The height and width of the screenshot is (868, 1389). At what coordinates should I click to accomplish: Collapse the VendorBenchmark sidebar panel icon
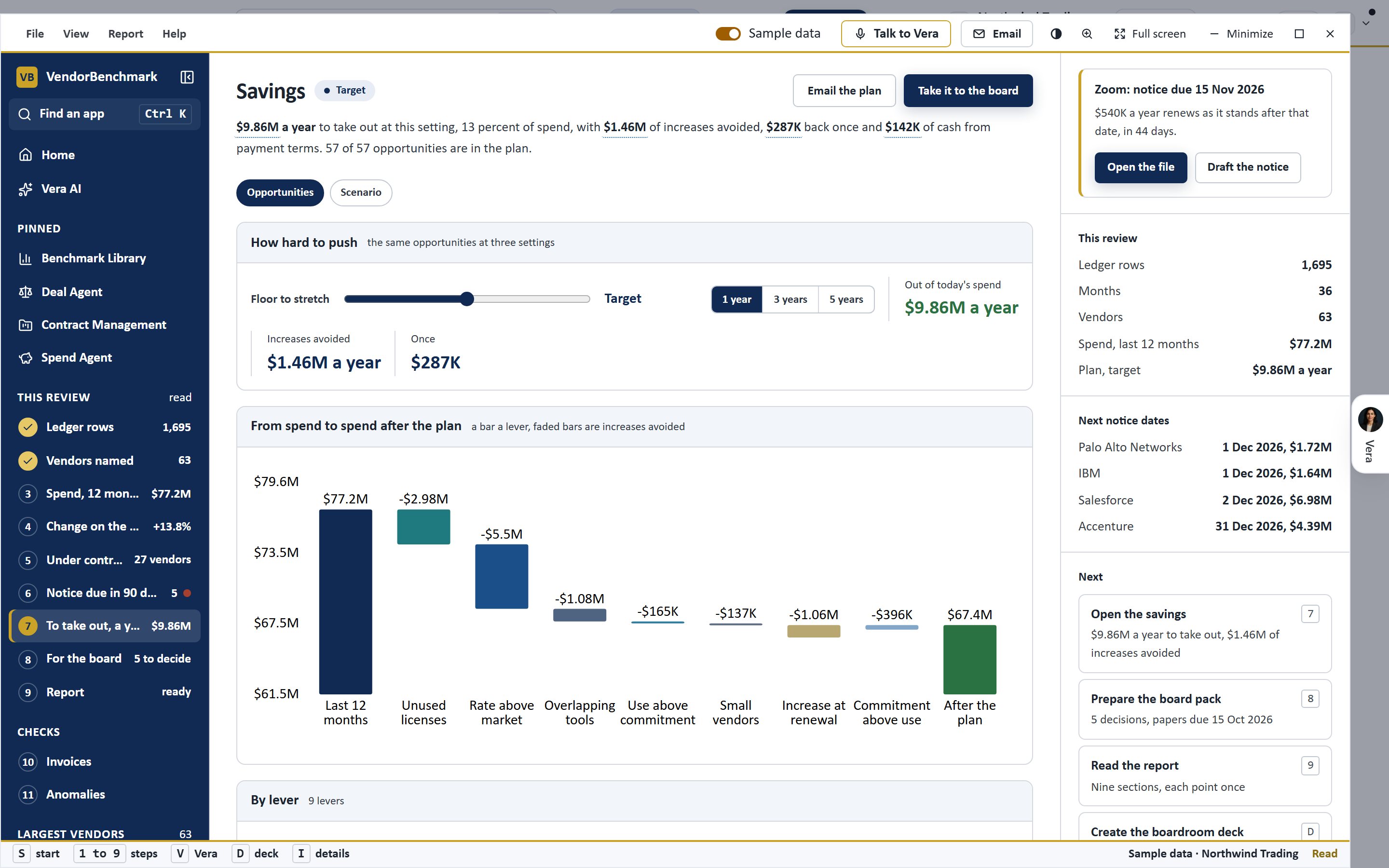pyautogui.click(x=187, y=77)
